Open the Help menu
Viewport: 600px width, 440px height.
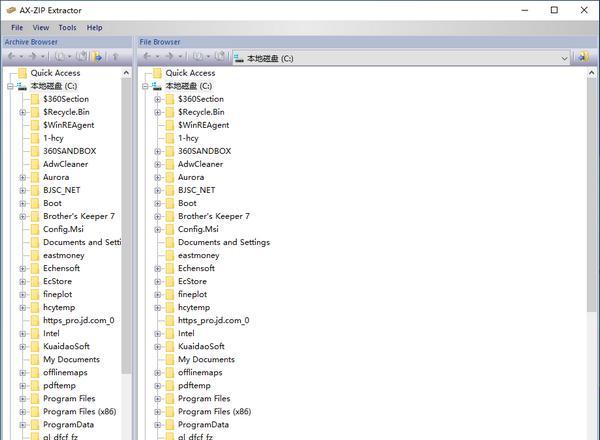(94, 28)
